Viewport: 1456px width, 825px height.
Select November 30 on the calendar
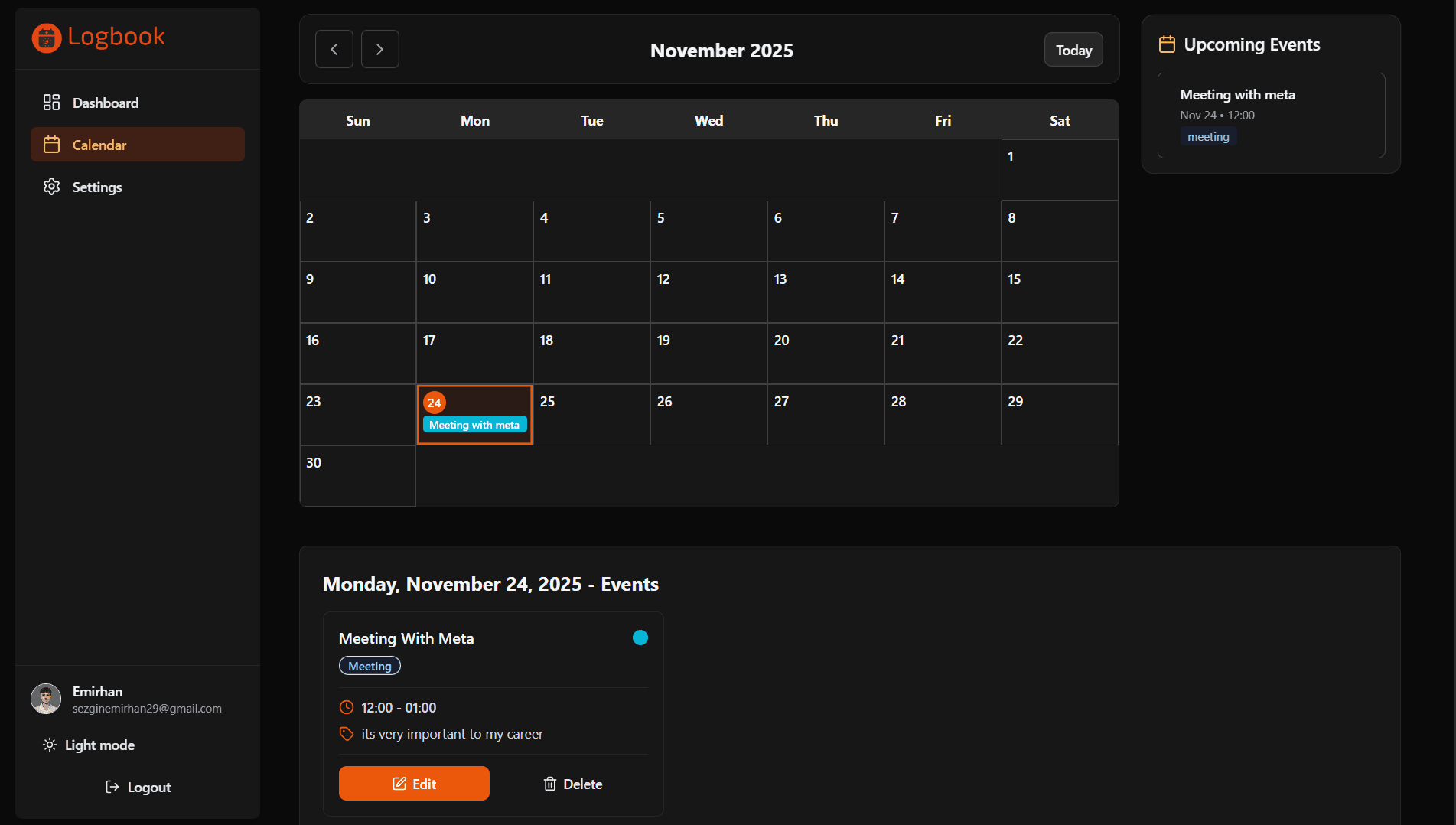click(357, 476)
